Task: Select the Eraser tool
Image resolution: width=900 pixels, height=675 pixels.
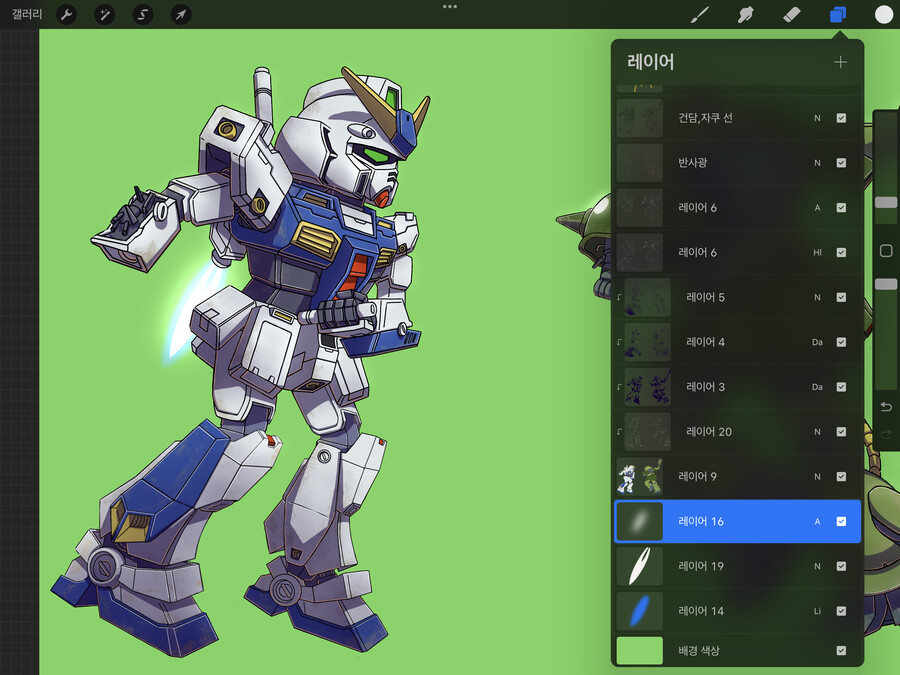Action: click(792, 14)
